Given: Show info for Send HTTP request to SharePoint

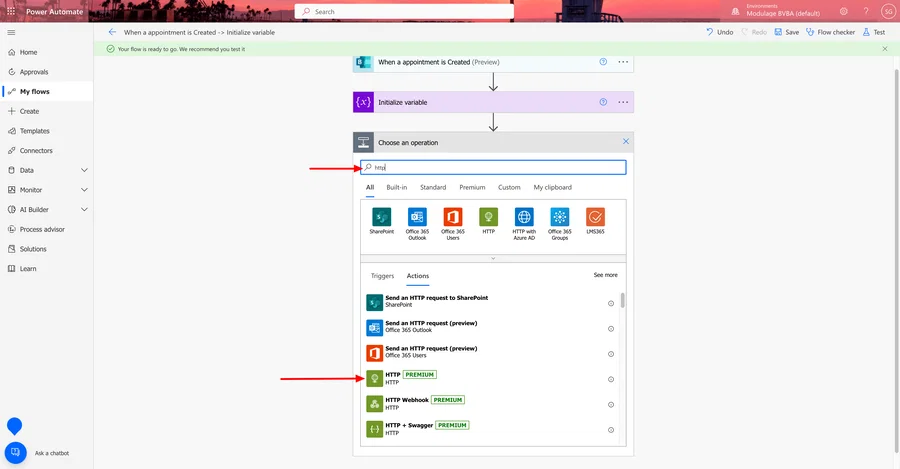Looking at the screenshot, I should coord(611,304).
